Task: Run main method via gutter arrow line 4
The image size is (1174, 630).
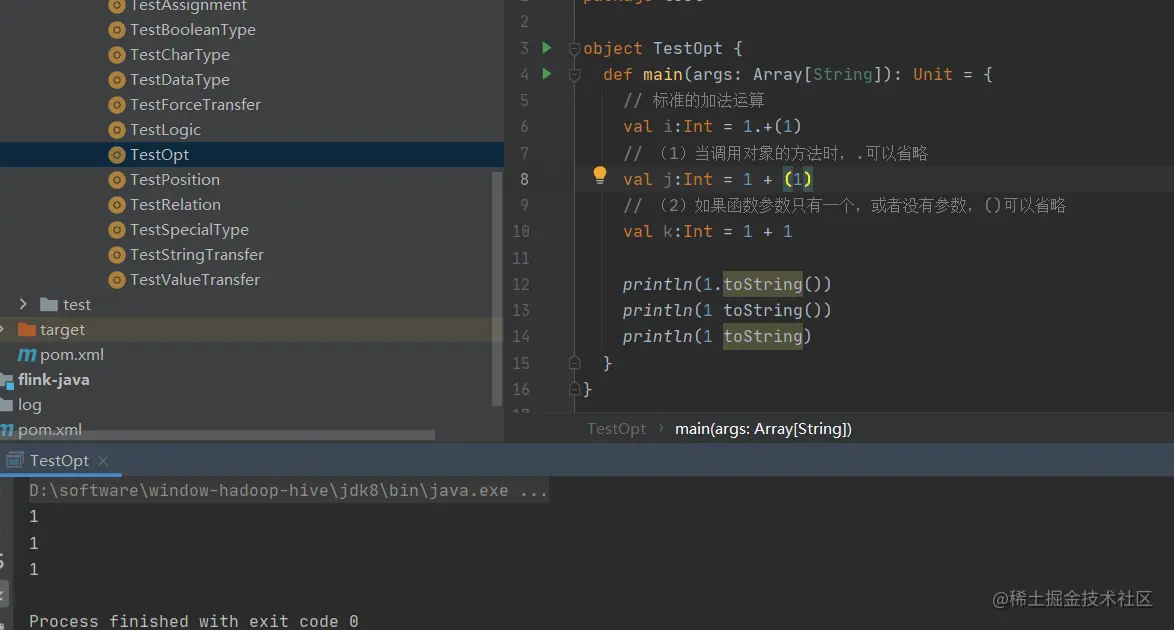Action: coord(547,73)
